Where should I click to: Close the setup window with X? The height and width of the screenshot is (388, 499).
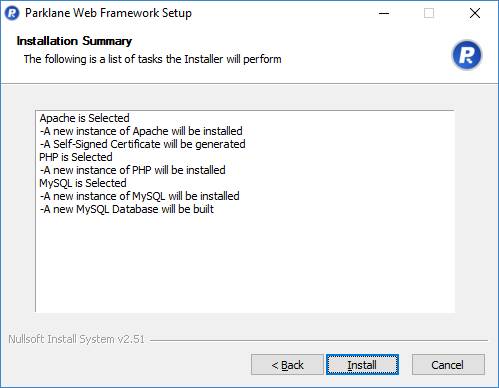475,13
